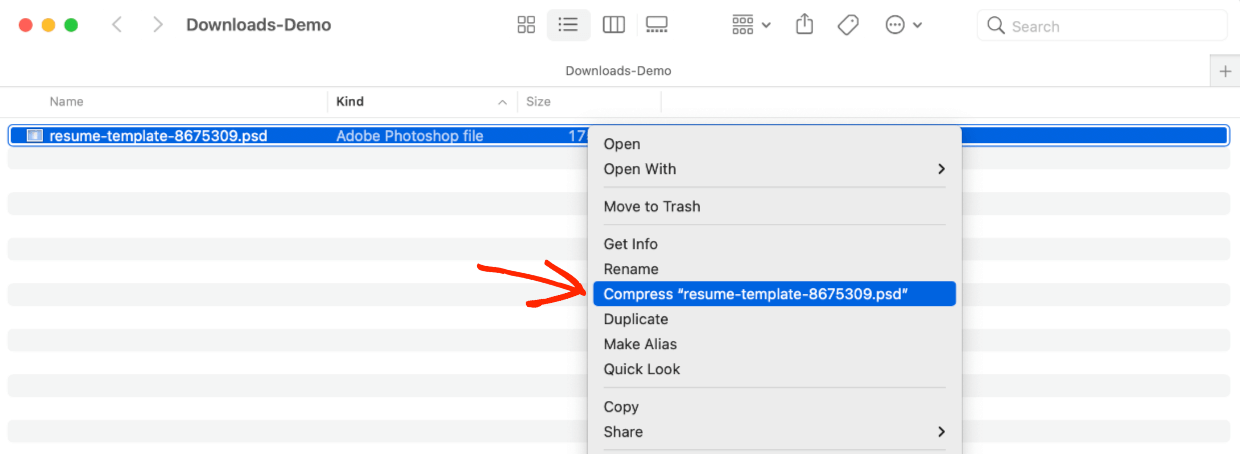
Task: Open the Group By dropdown
Action: click(x=751, y=25)
